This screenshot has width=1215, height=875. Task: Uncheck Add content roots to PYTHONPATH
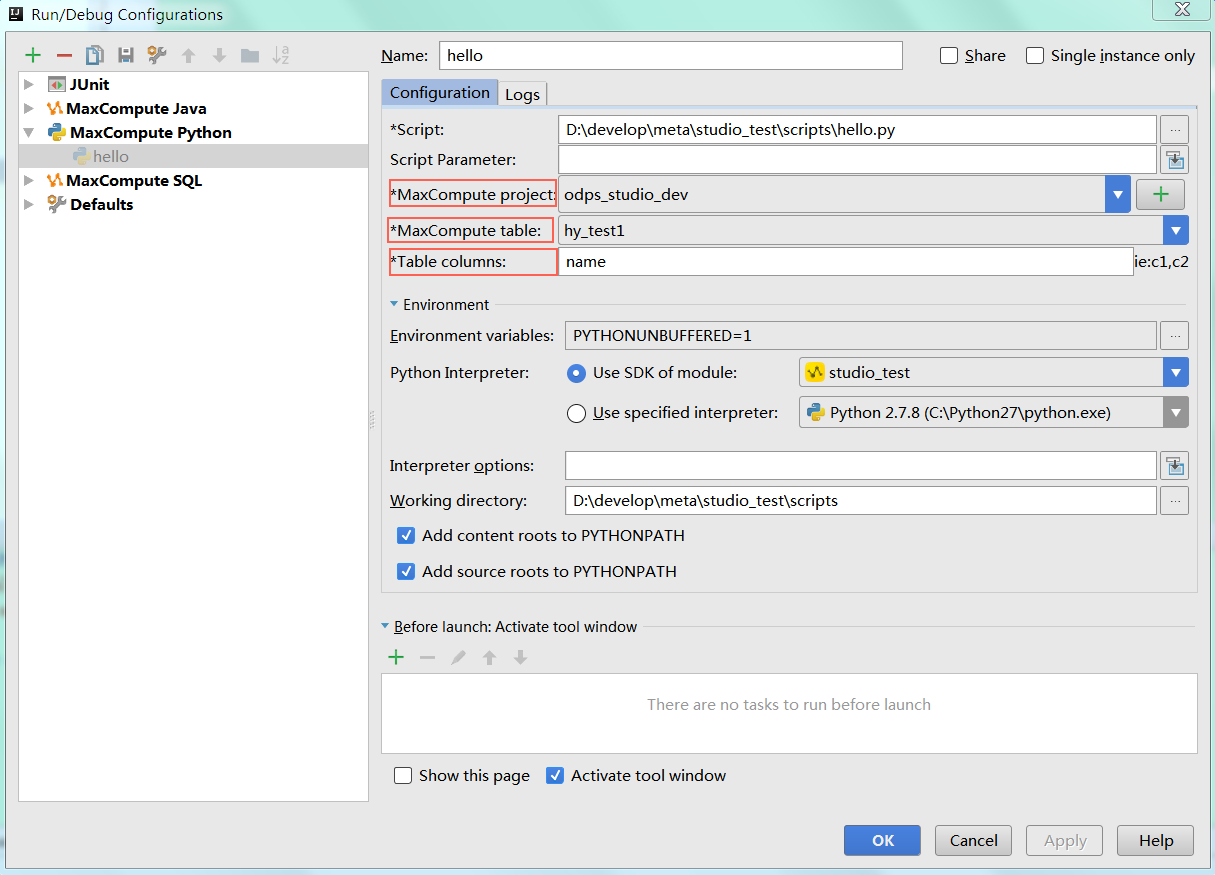point(406,536)
